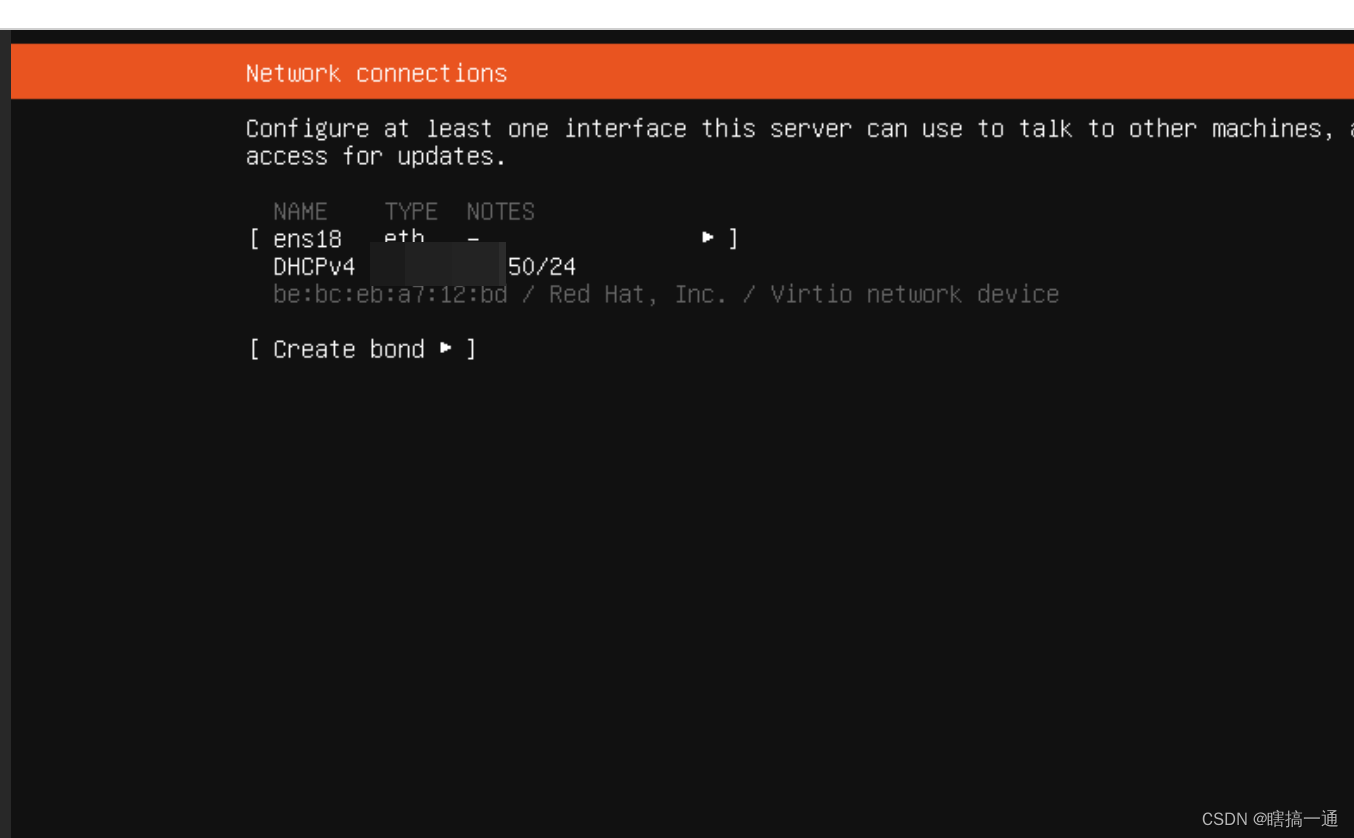Expand the ens18 interface options arrow
Viewport: 1354px width, 838px height.
point(708,237)
